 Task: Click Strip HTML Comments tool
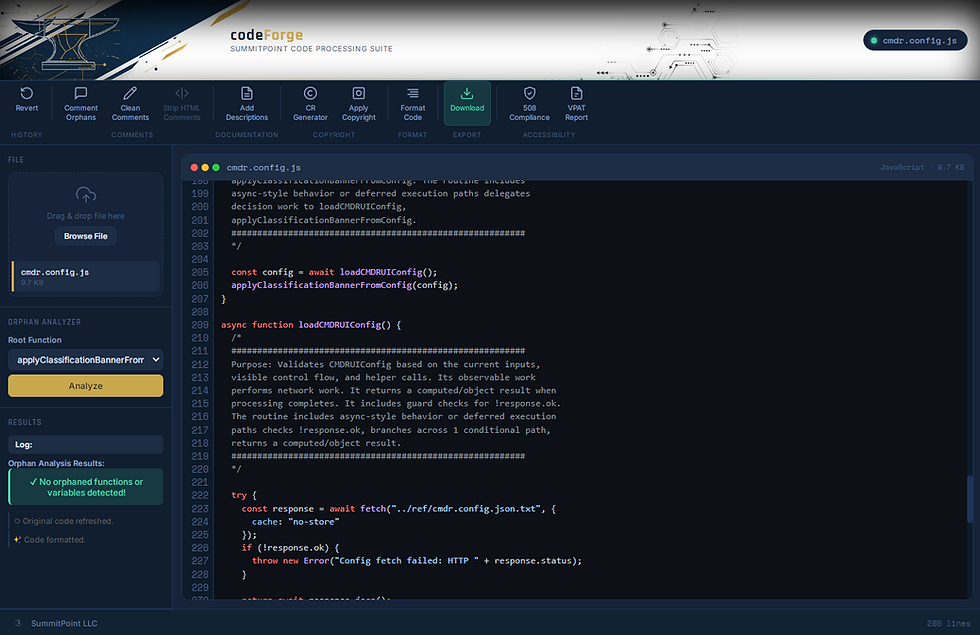[182, 103]
